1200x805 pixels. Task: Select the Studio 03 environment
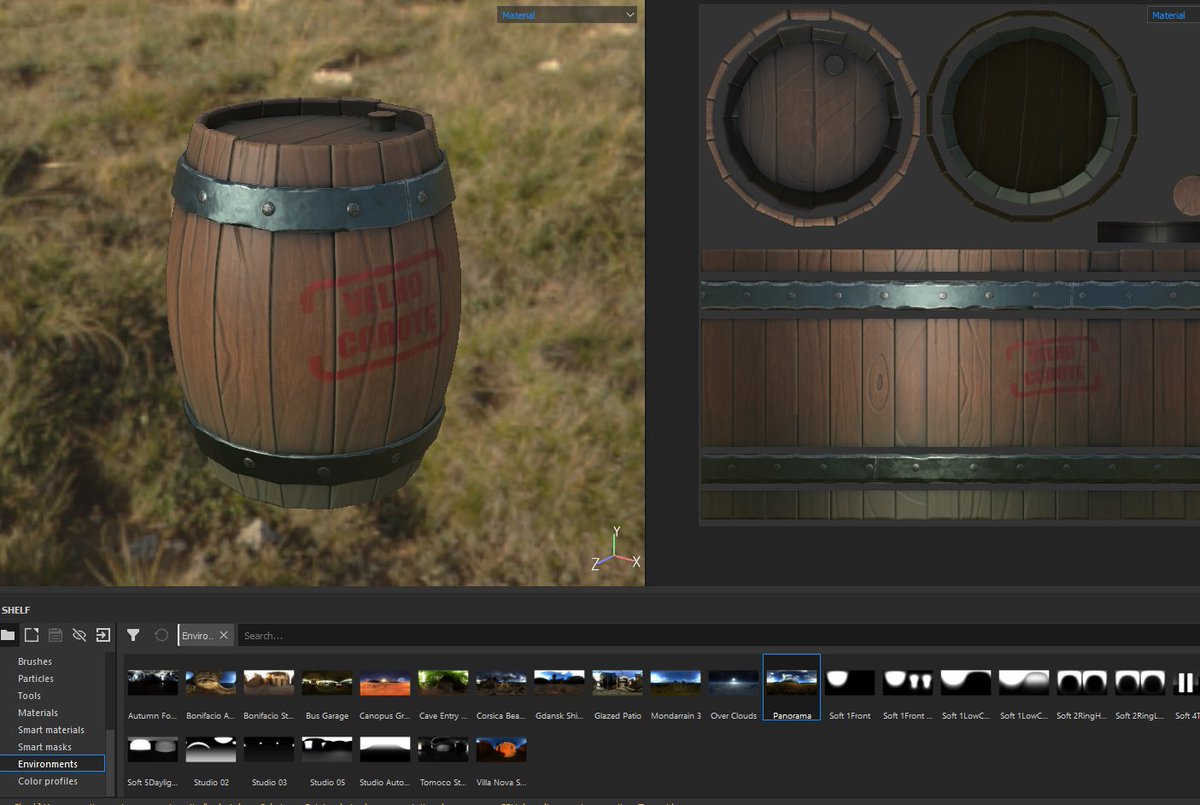coord(269,750)
